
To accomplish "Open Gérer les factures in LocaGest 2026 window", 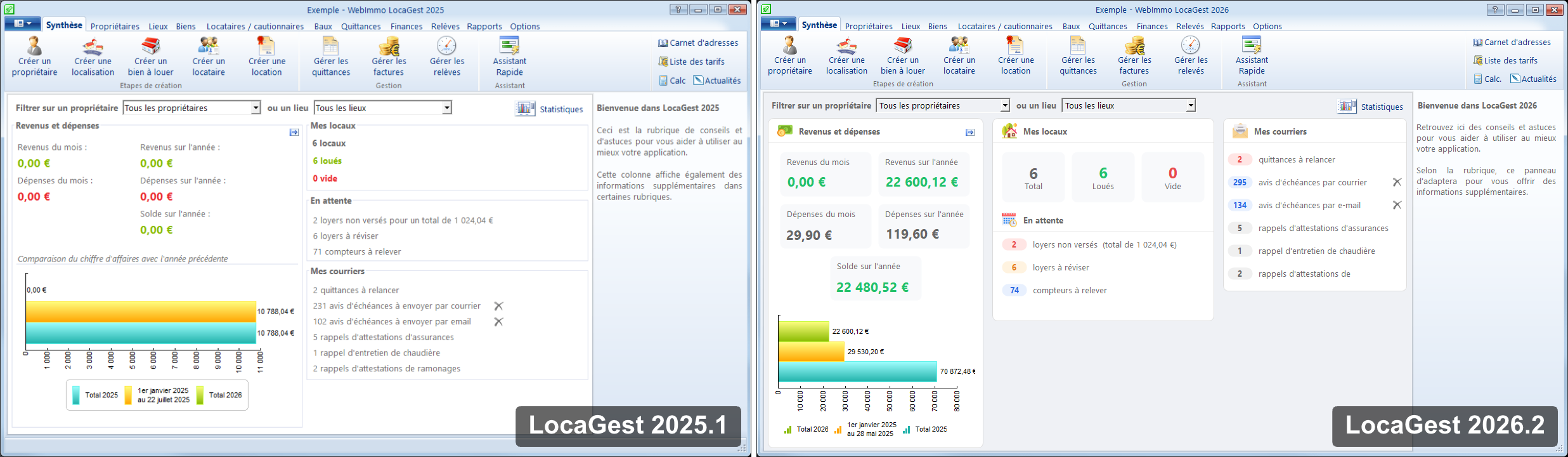I will click(1134, 55).
